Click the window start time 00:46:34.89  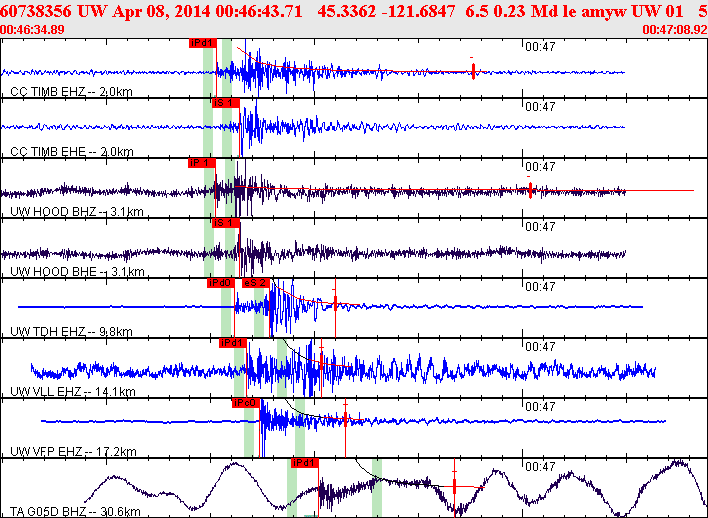32,30
